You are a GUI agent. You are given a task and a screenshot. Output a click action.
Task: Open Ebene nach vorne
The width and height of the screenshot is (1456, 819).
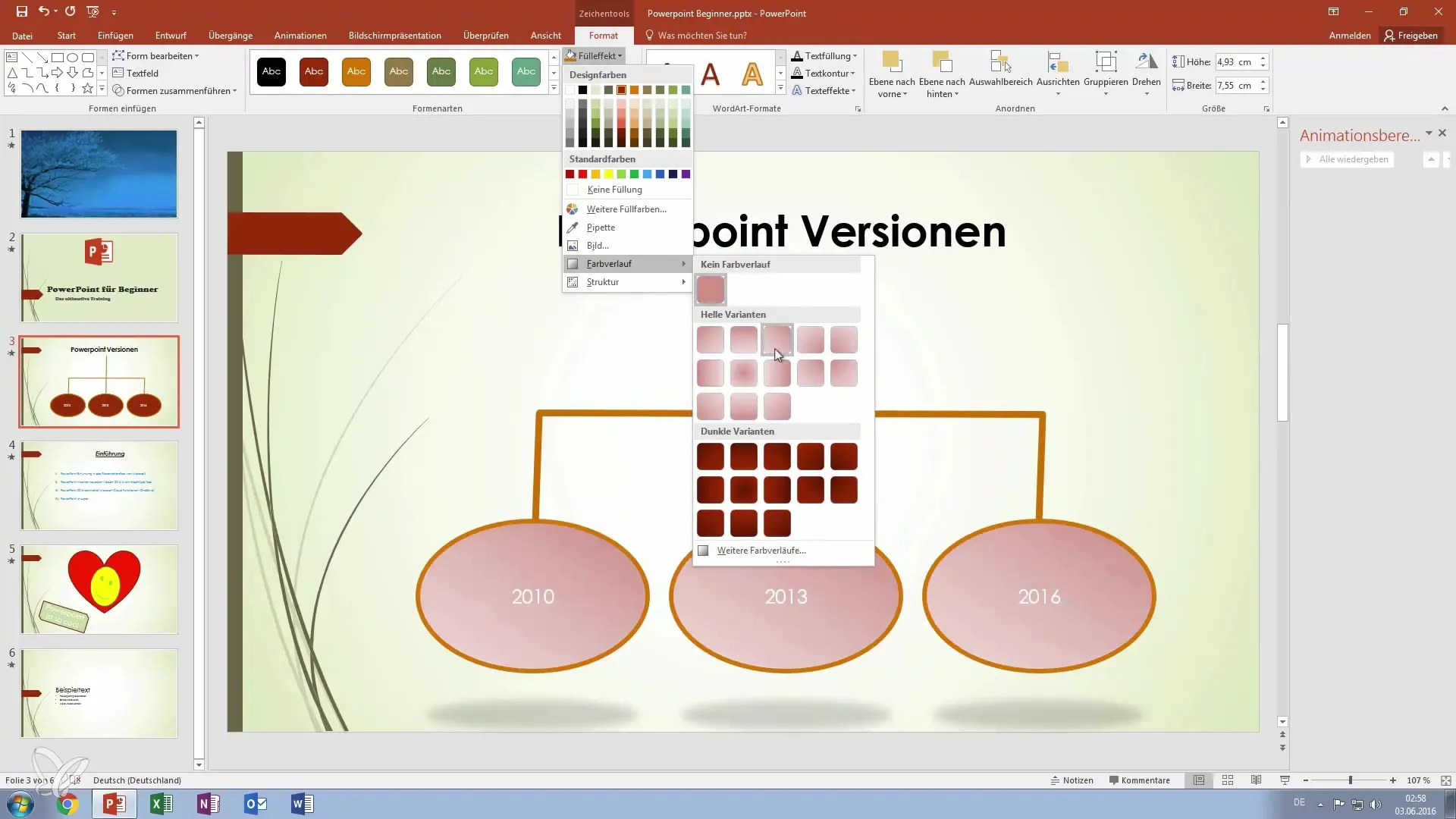892,75
